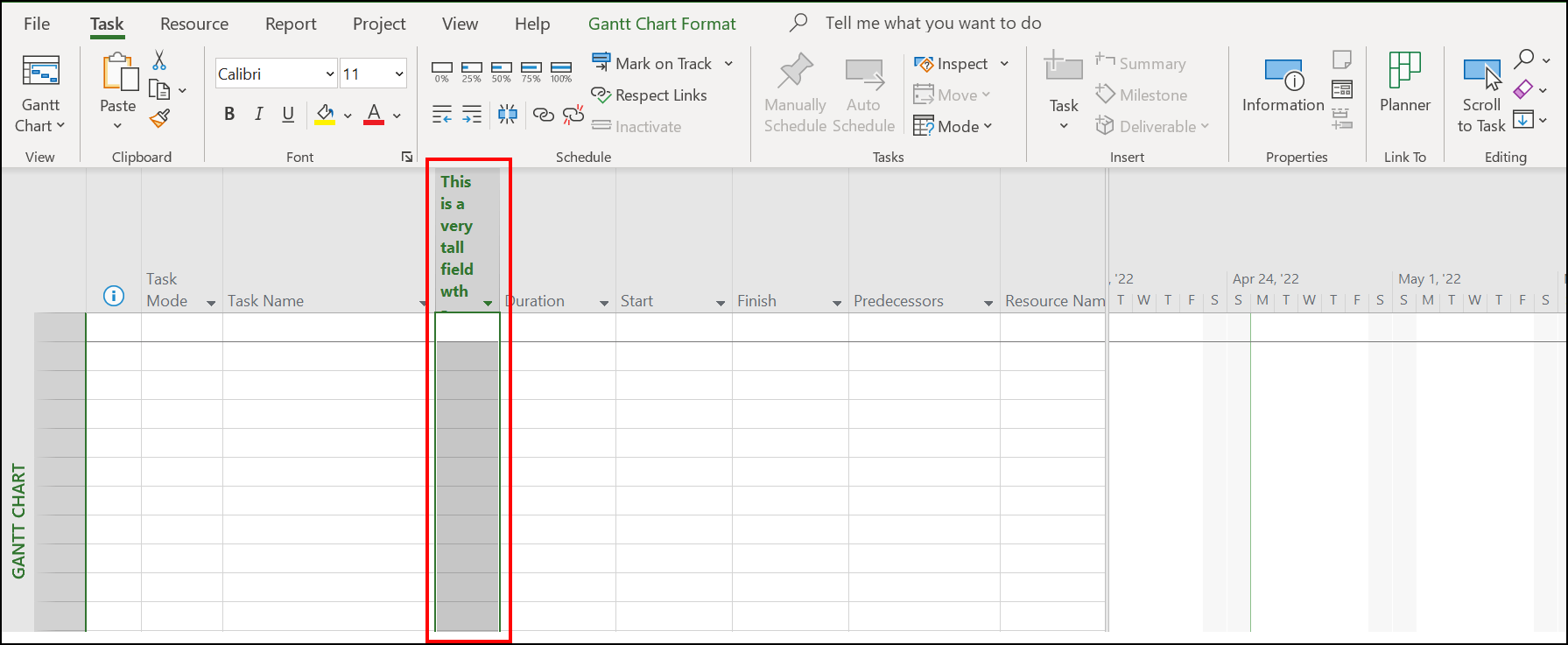
Task: Unlink tasks using broken chain icon
Action: [x=573, y=115]
